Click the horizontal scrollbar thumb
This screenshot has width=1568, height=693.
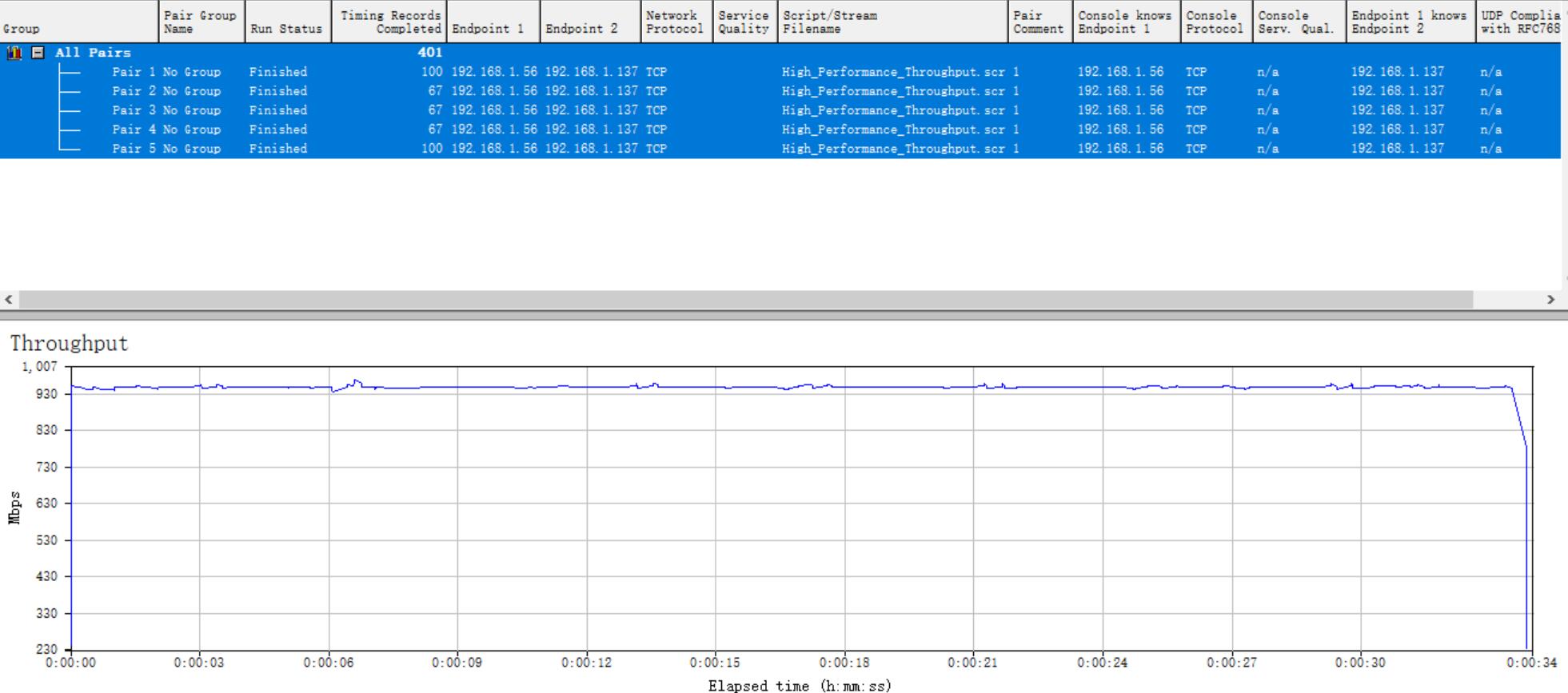point(744,300)
